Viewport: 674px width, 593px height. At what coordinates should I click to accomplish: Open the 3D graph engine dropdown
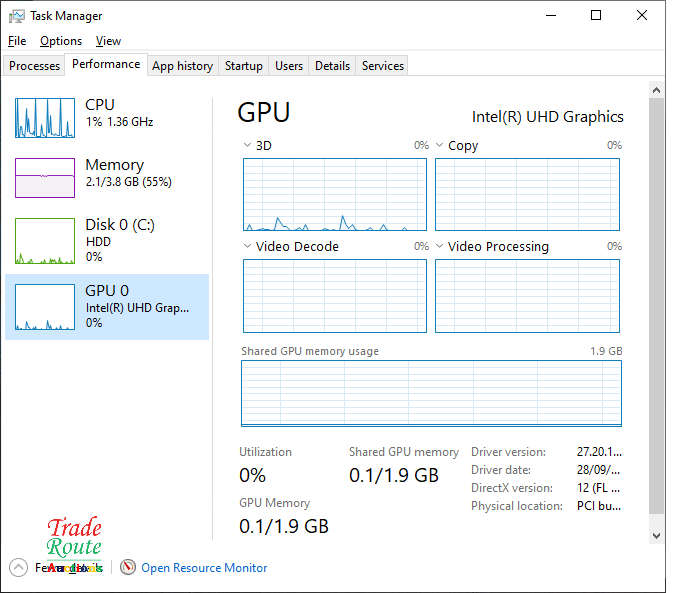248,146
